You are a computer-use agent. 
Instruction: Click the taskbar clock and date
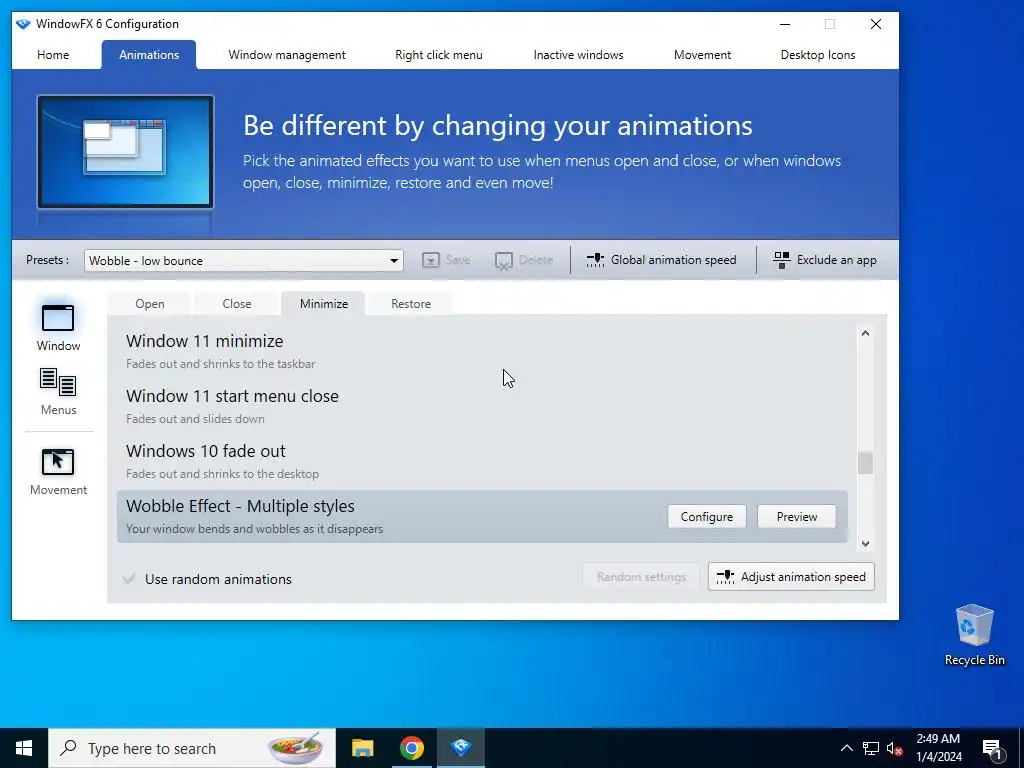(938, 748)
